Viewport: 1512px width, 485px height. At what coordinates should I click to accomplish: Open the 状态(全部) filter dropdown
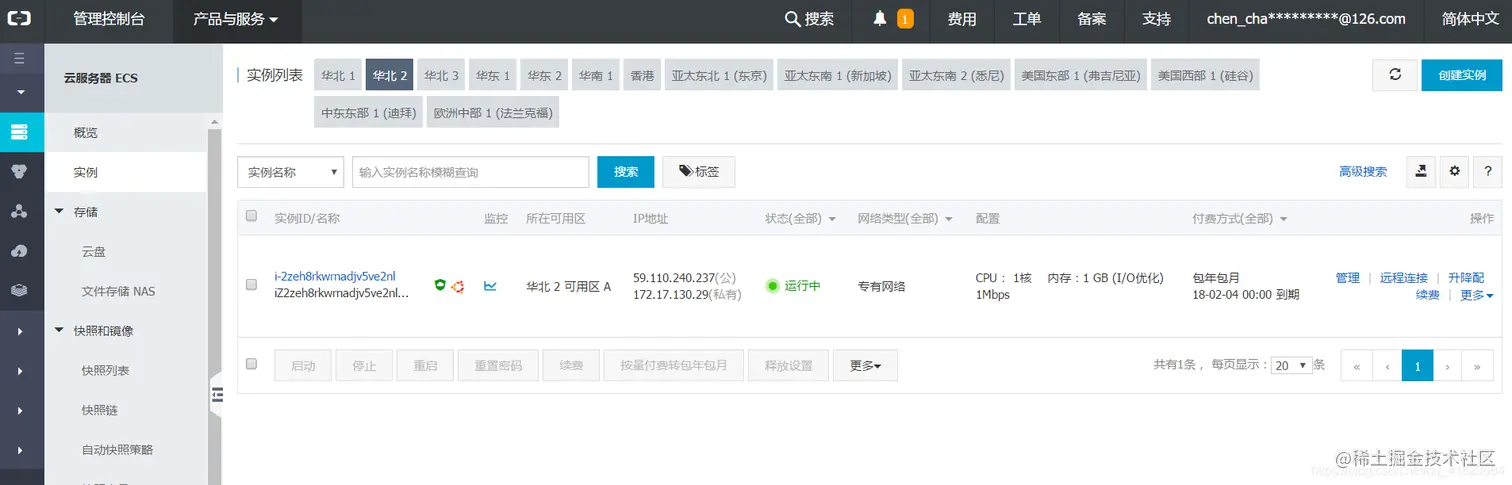pyautogui.click(x=800, y=219)
